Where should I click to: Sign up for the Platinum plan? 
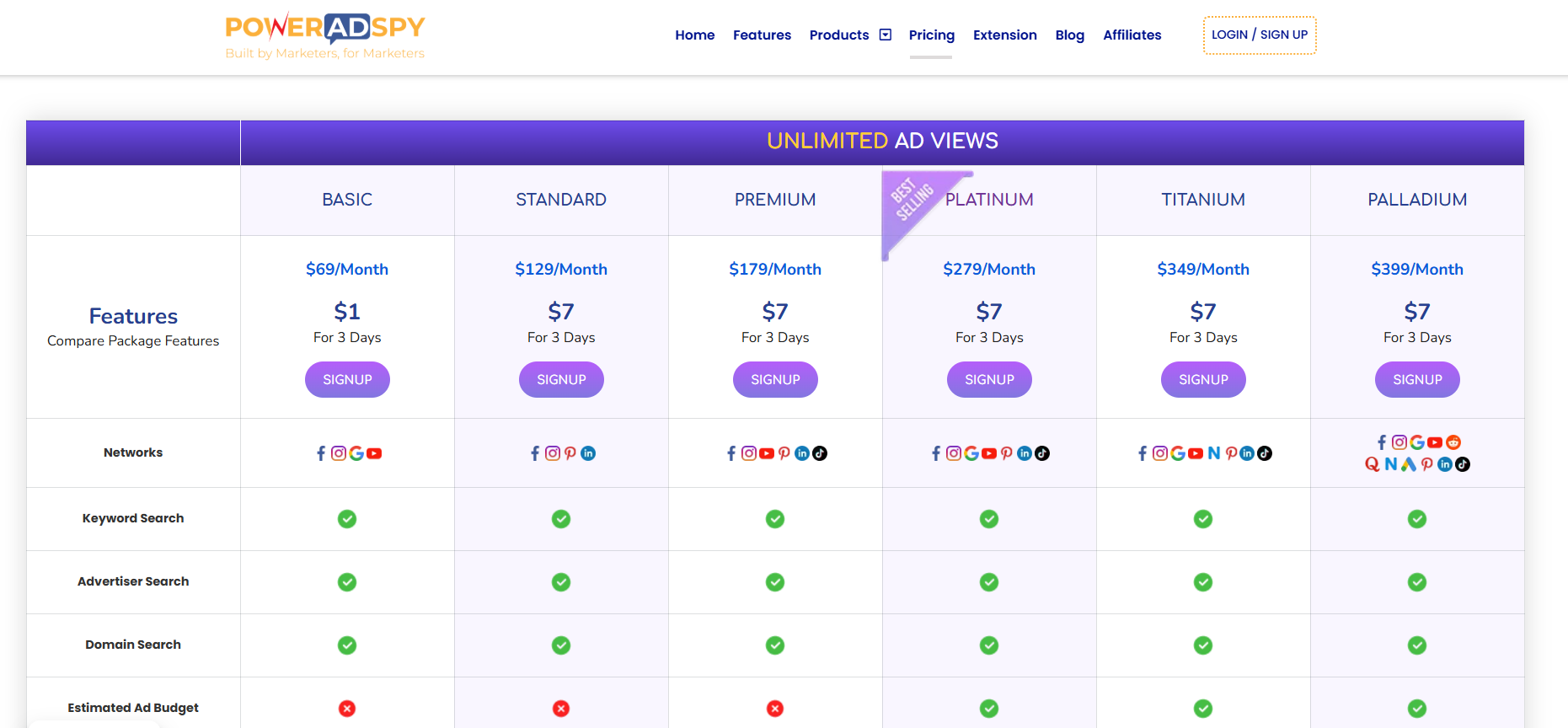pos(989,379)
